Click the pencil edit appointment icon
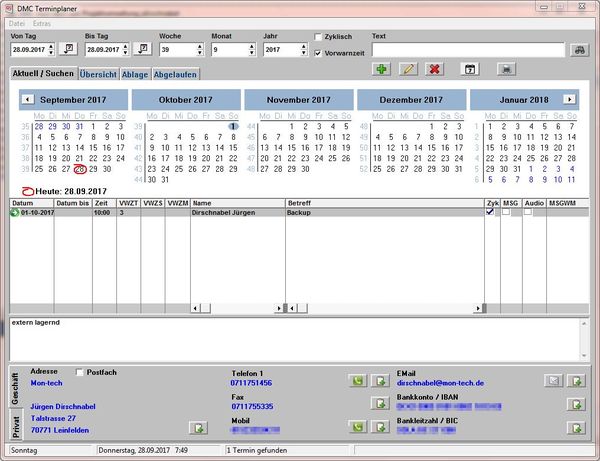This screenshot has height=461, width=600. [x=407, y=69]
